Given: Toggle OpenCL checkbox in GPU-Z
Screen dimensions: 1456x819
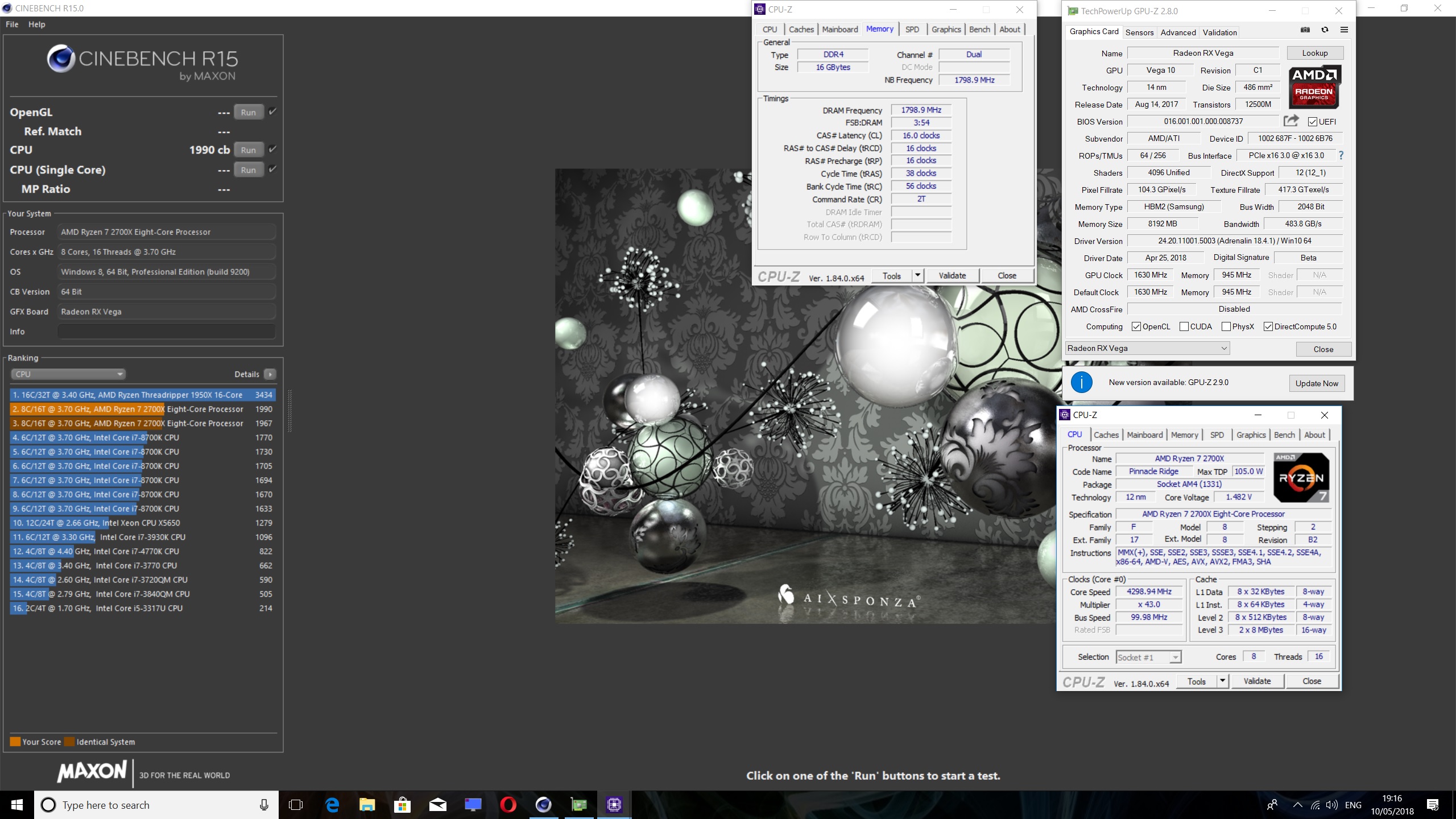Looking at the screenshot, I should [1136, 326].
